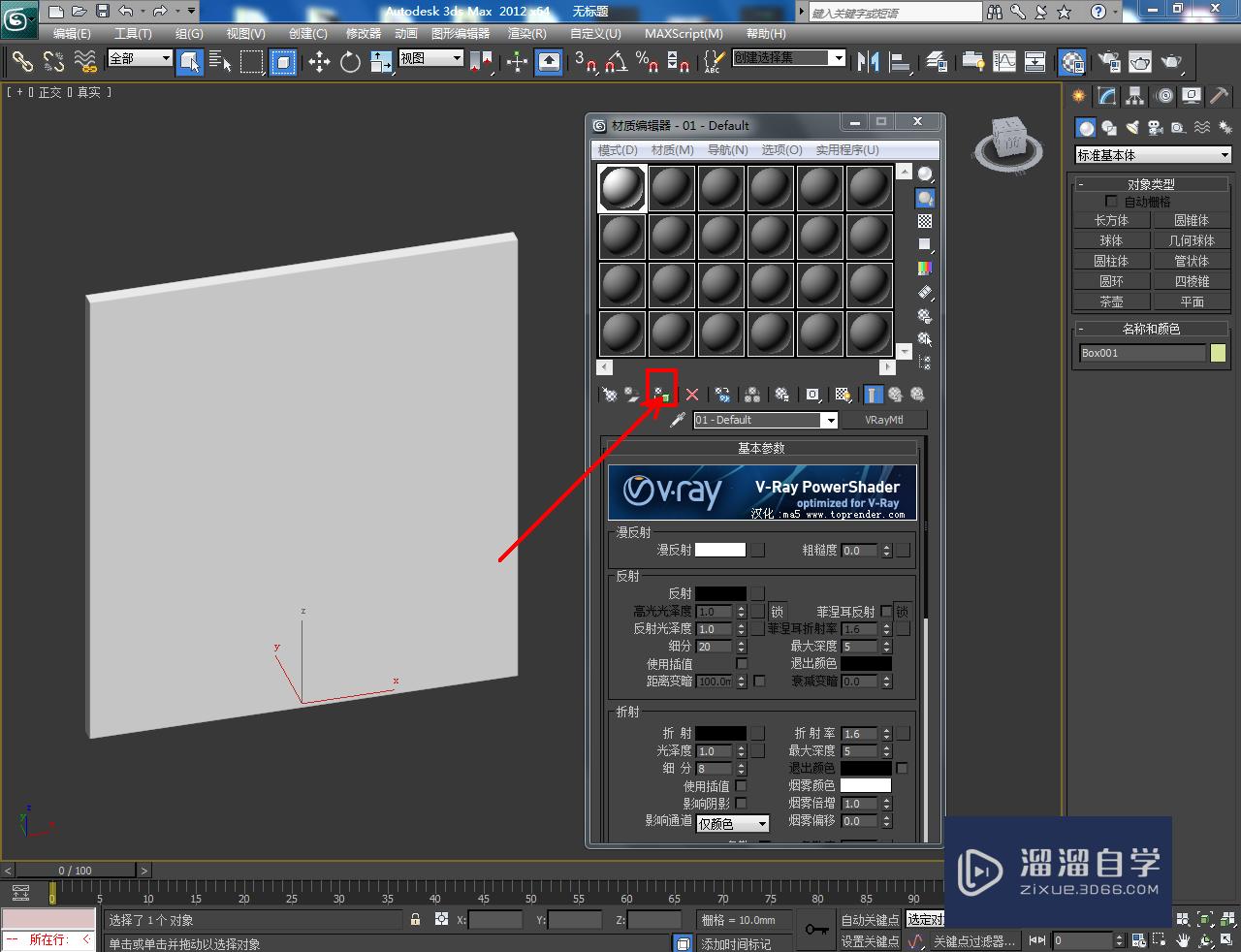Toggle 使用插值 checkbox under 反射
The image size is (1241, 952).
[x=742, y=664]
